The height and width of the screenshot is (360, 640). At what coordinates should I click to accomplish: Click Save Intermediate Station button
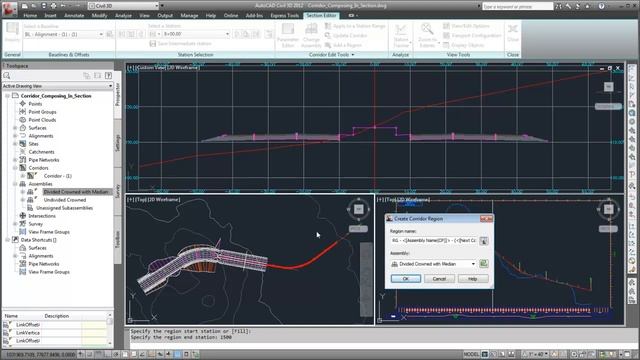[180, 44]
